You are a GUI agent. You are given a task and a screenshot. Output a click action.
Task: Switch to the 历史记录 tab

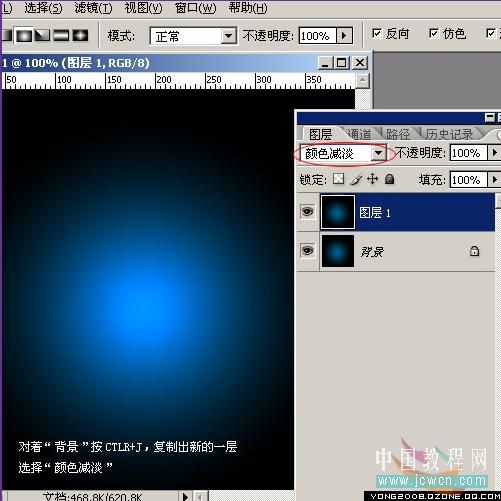(449, 134)
